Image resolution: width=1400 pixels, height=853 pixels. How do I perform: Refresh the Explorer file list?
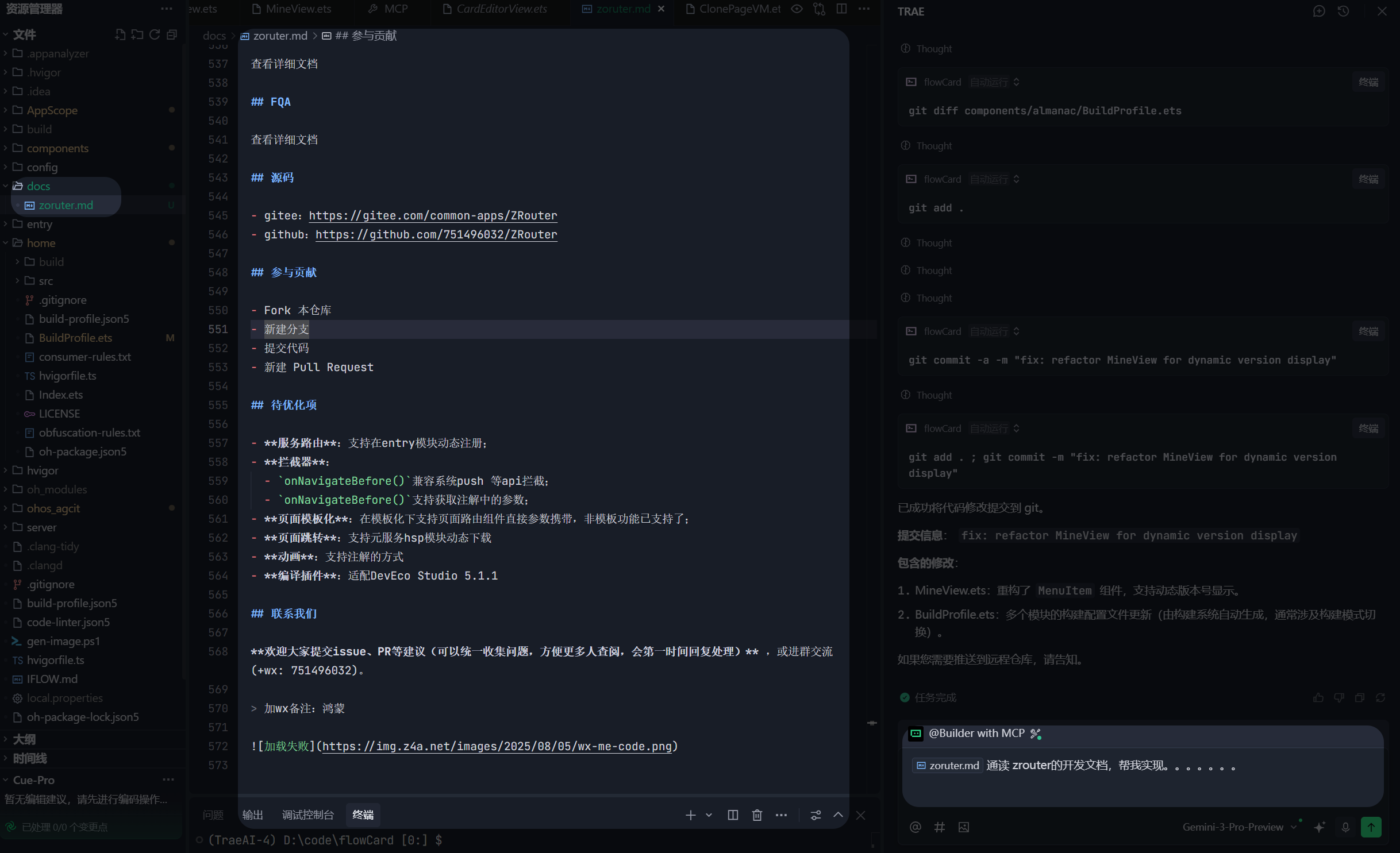click(154, 34)
